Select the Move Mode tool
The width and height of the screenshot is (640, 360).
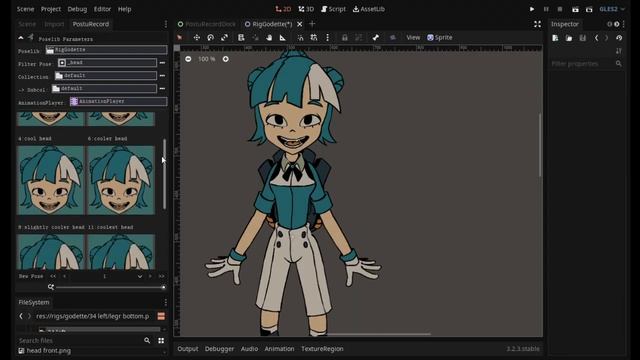tap(197, 38)
